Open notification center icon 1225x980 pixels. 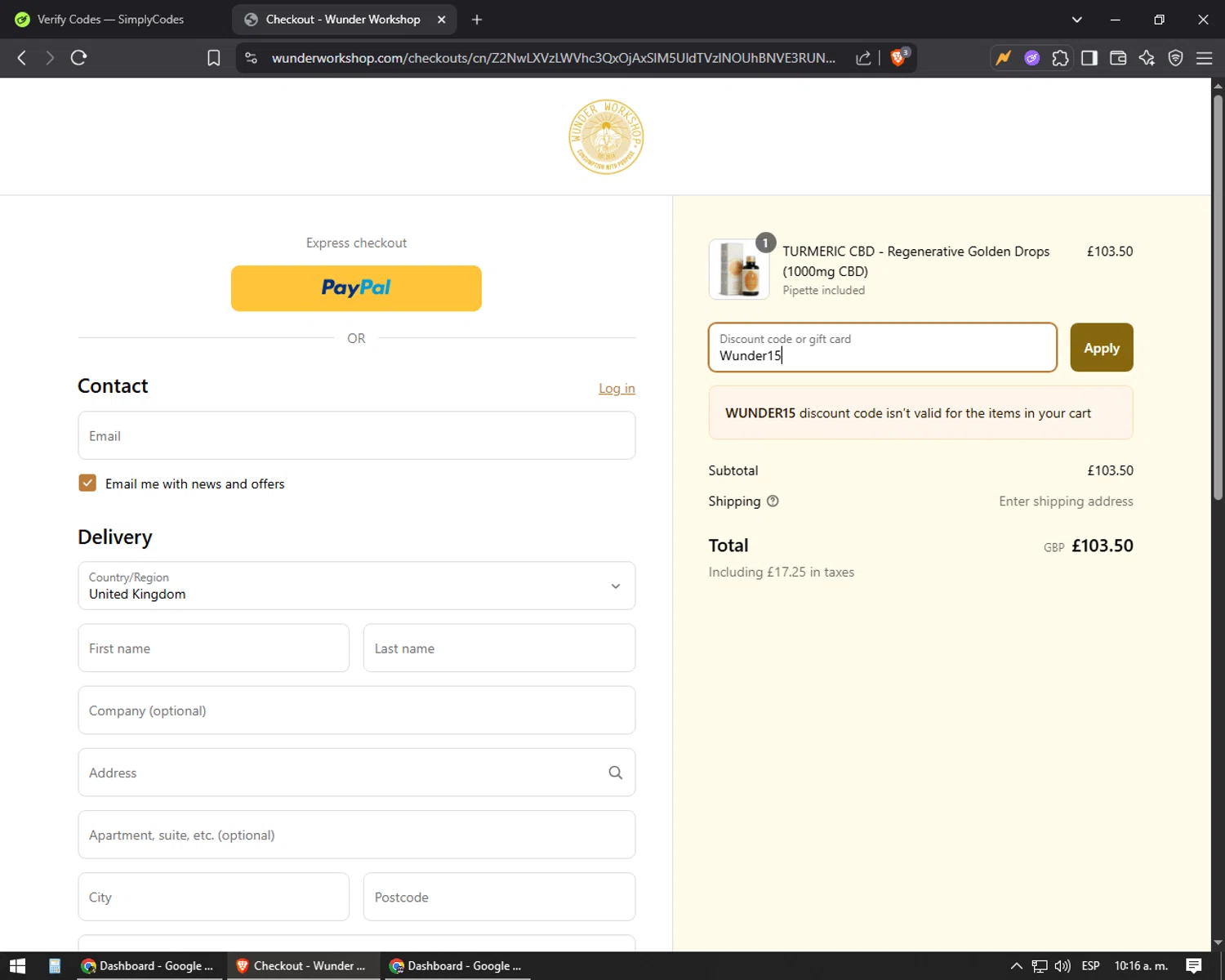pyautogui.click(x=1194, y=966)
